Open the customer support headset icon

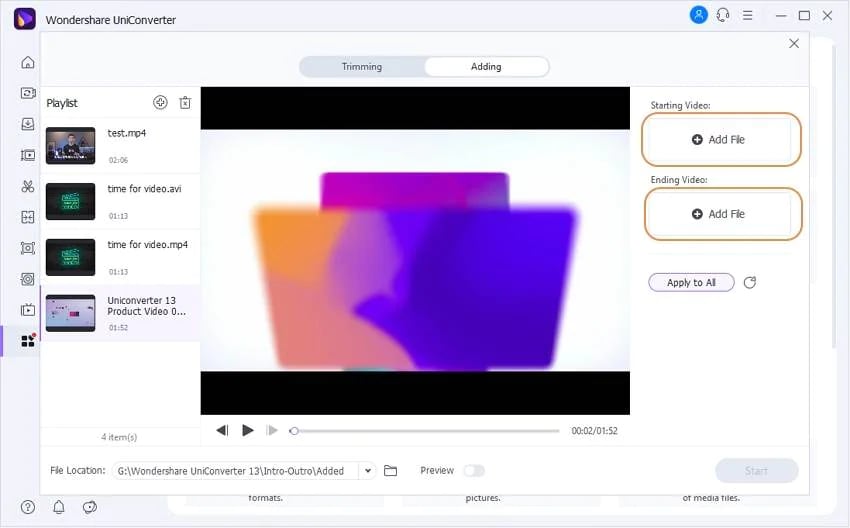click(x=723, y=15)
